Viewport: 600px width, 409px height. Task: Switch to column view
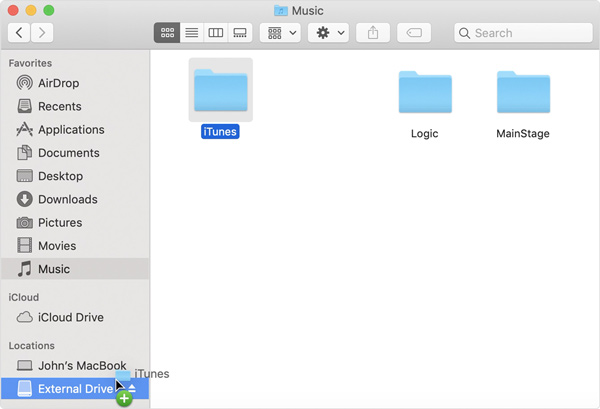[x=216, y=33]
